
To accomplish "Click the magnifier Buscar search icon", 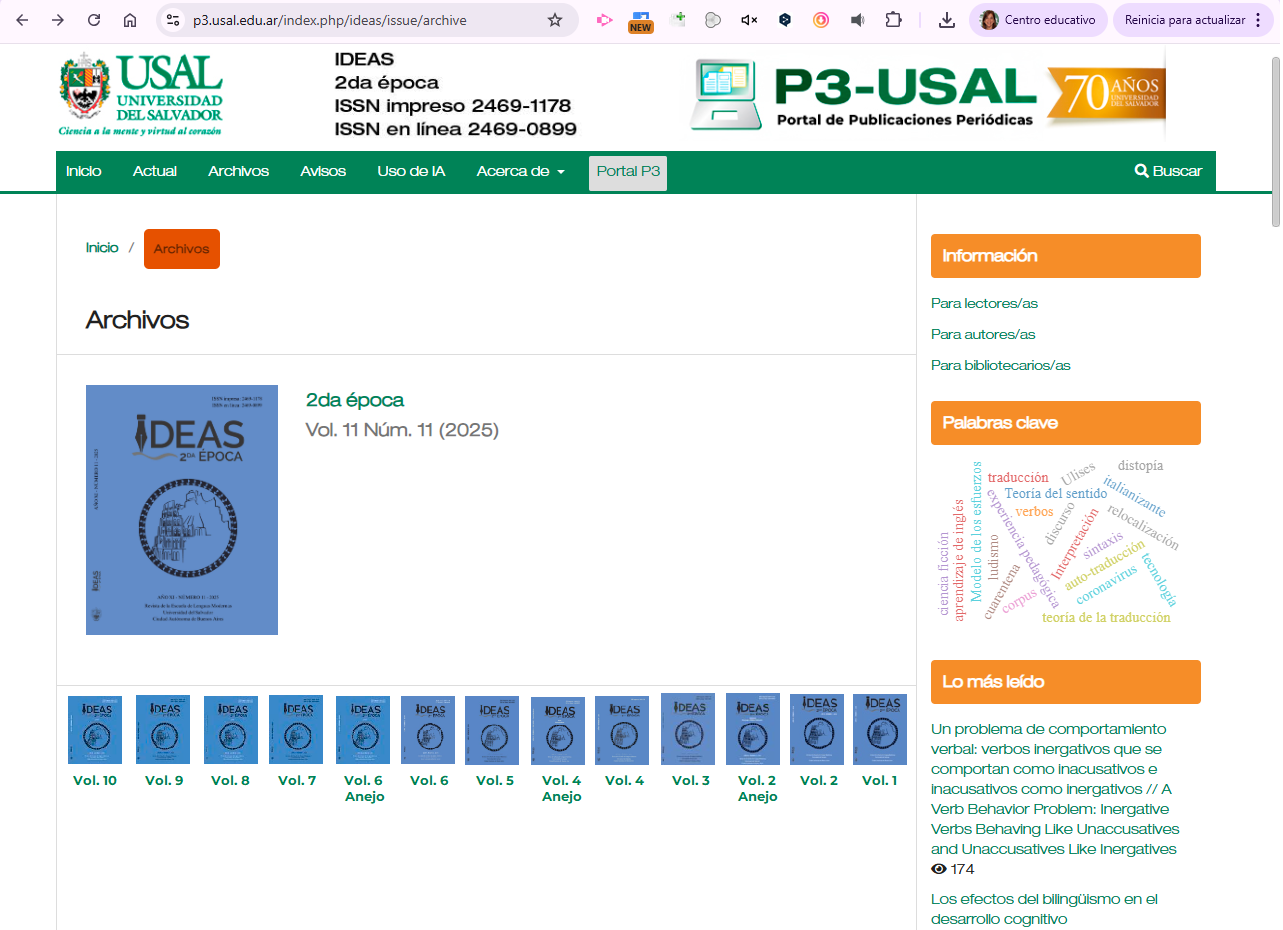I will click(1141, 171).
